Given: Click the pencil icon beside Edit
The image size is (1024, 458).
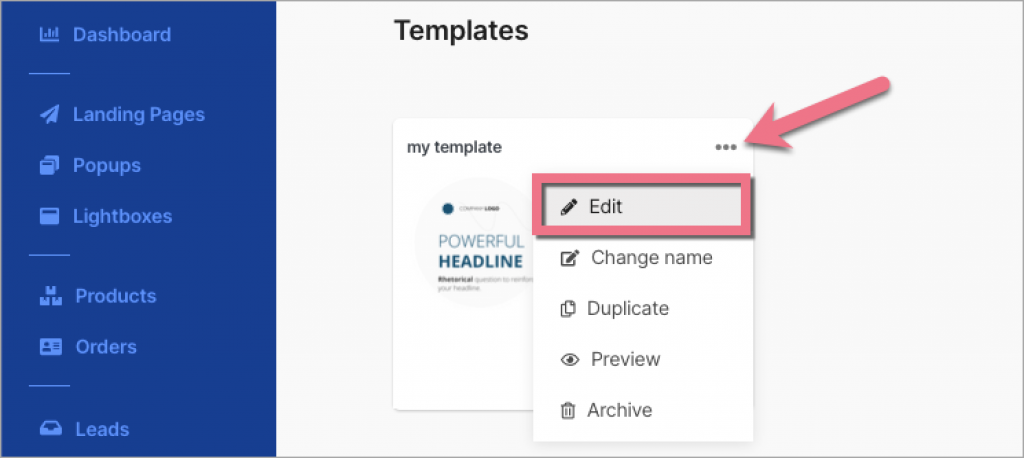Looking at the screenshot, I should [570, 207].
